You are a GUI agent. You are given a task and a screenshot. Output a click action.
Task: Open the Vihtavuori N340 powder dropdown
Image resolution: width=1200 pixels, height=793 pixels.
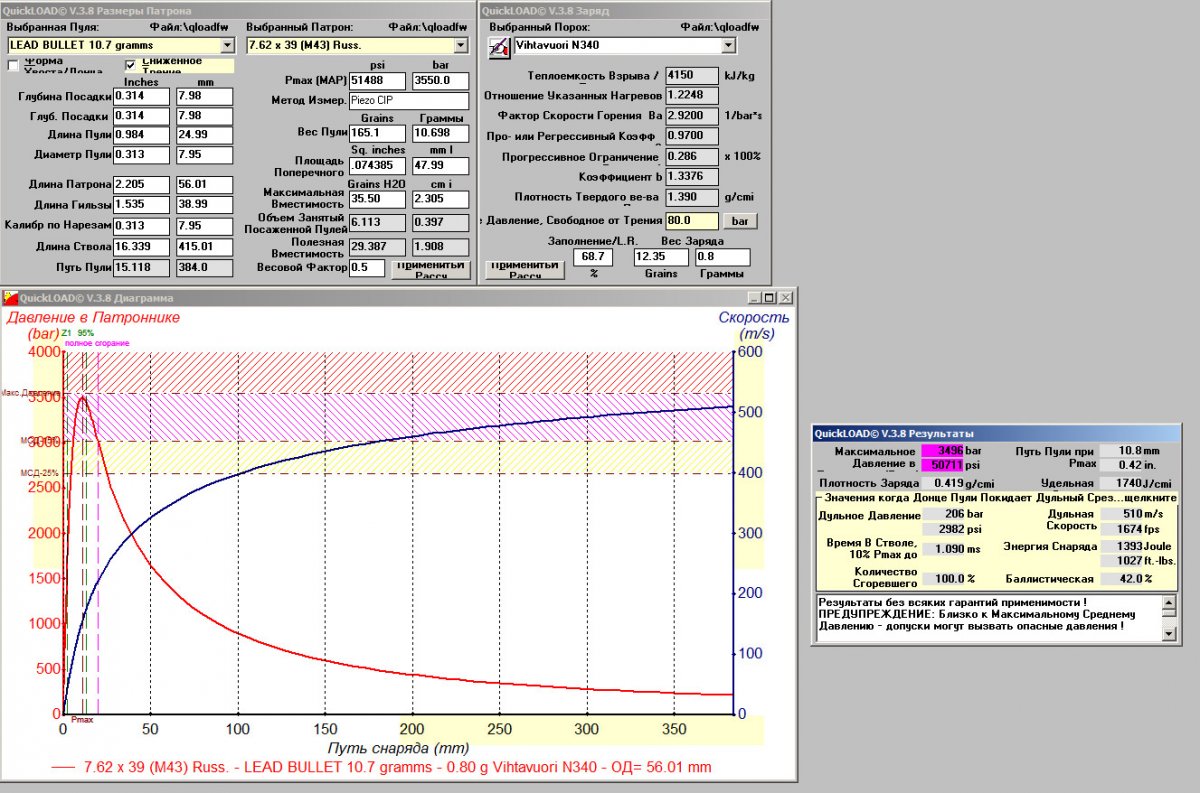point(727,45)
